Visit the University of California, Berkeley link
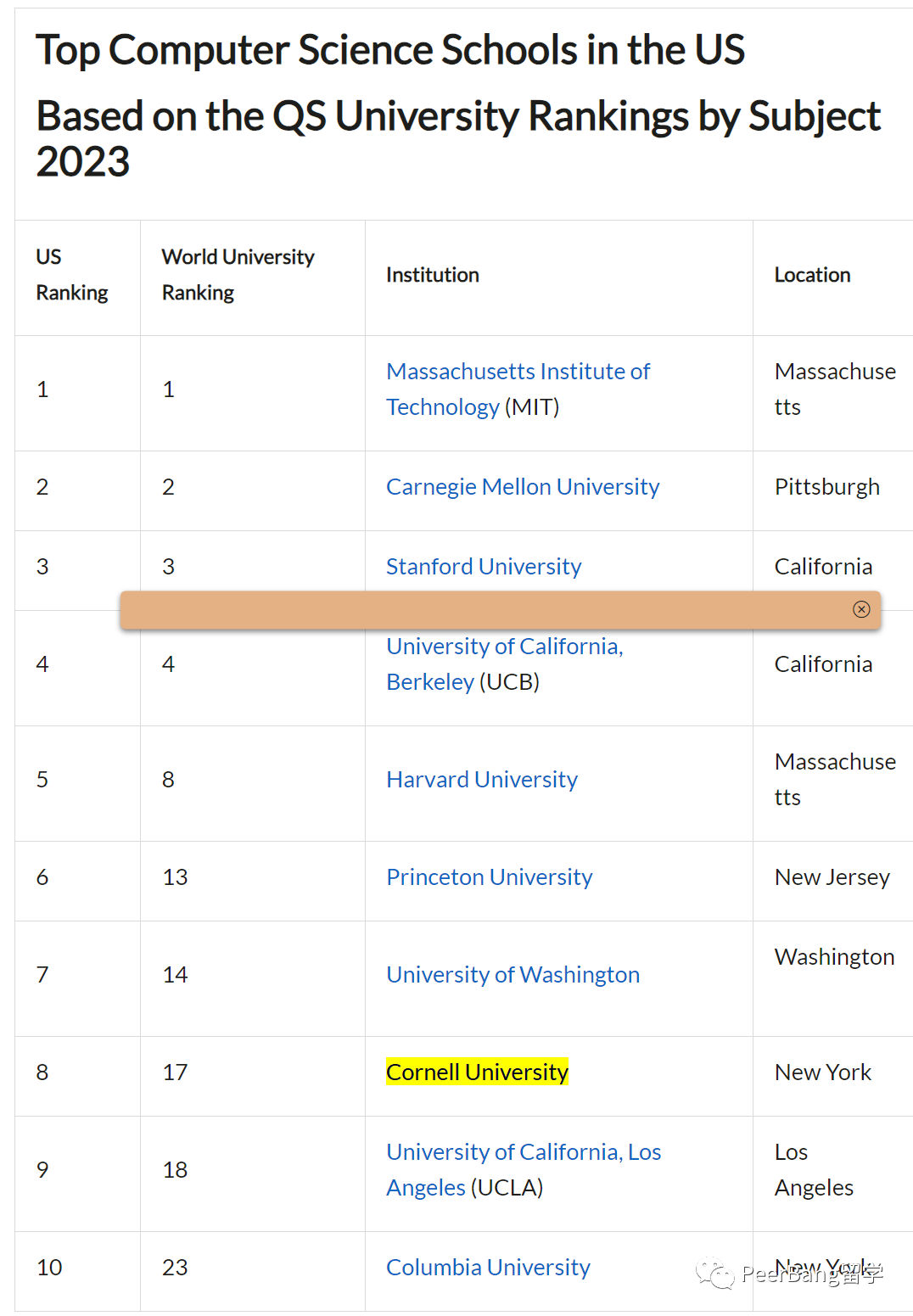 point(505,664)
